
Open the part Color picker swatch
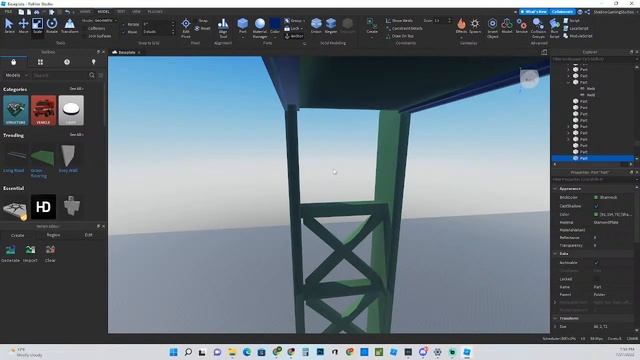[x=596, y=214]
